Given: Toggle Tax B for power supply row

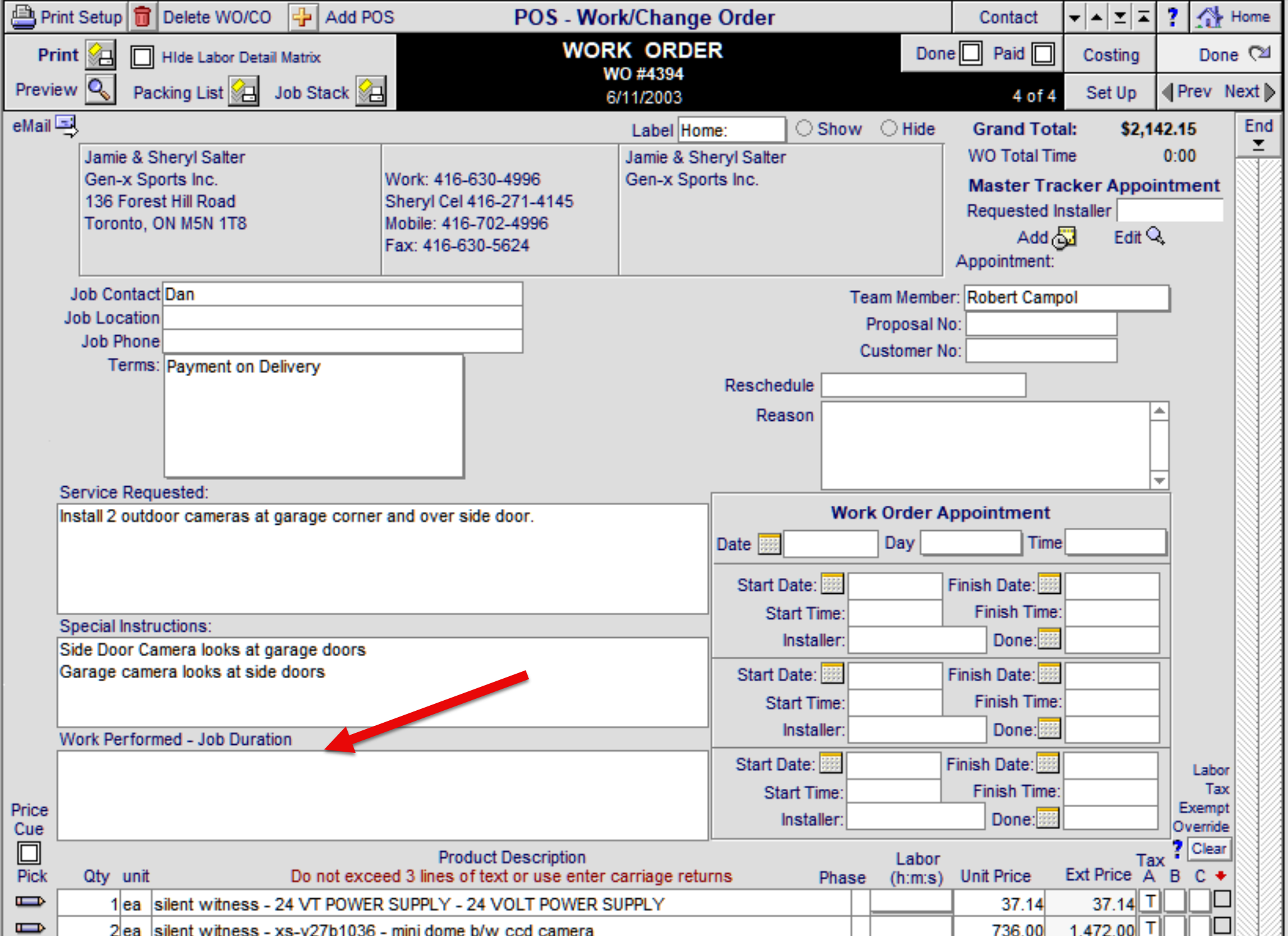Looking at the screenshot, I should (1174, 901).
